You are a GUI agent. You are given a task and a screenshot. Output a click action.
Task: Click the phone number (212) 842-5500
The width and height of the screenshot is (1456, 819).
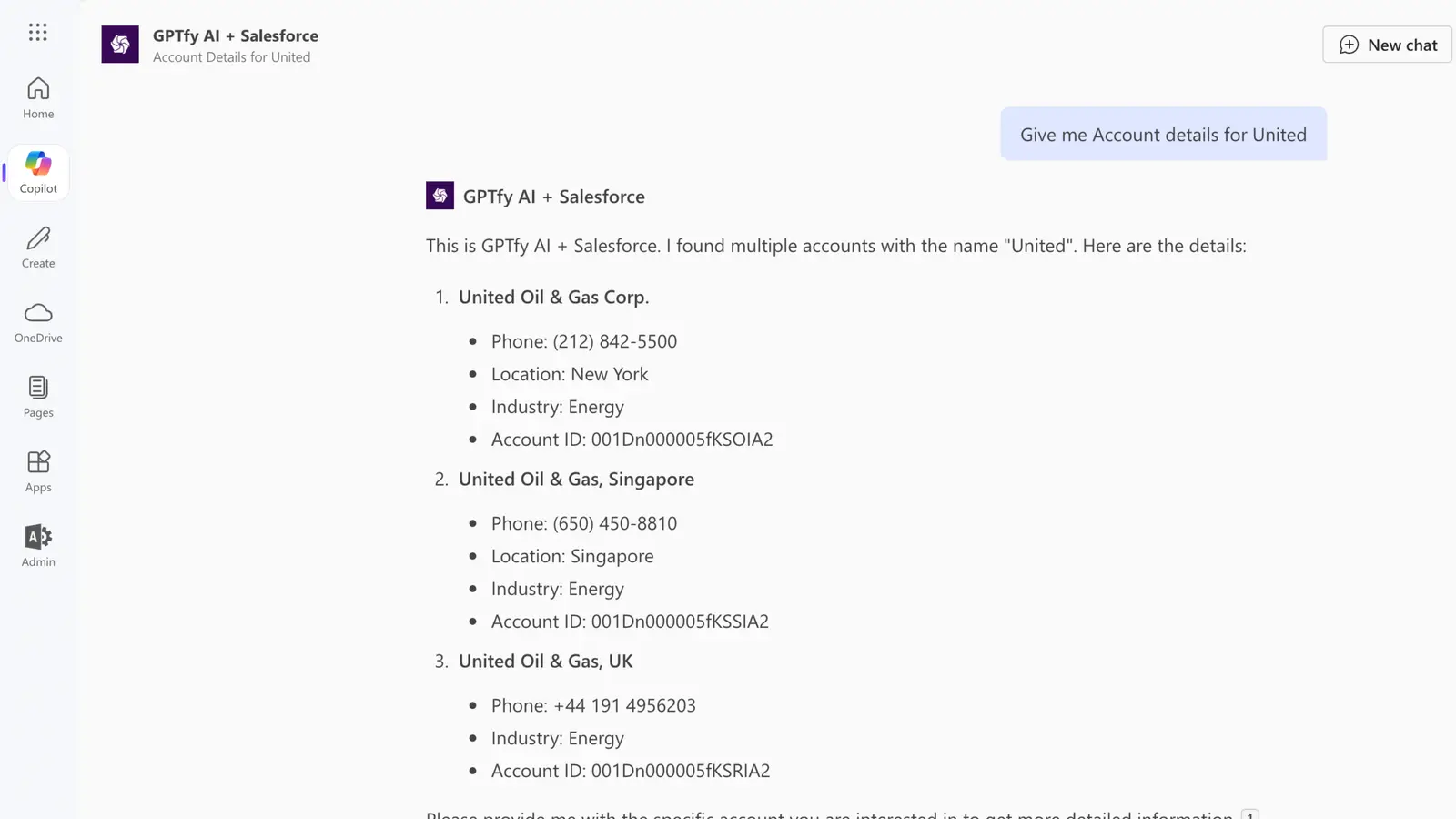click(614, 341)
